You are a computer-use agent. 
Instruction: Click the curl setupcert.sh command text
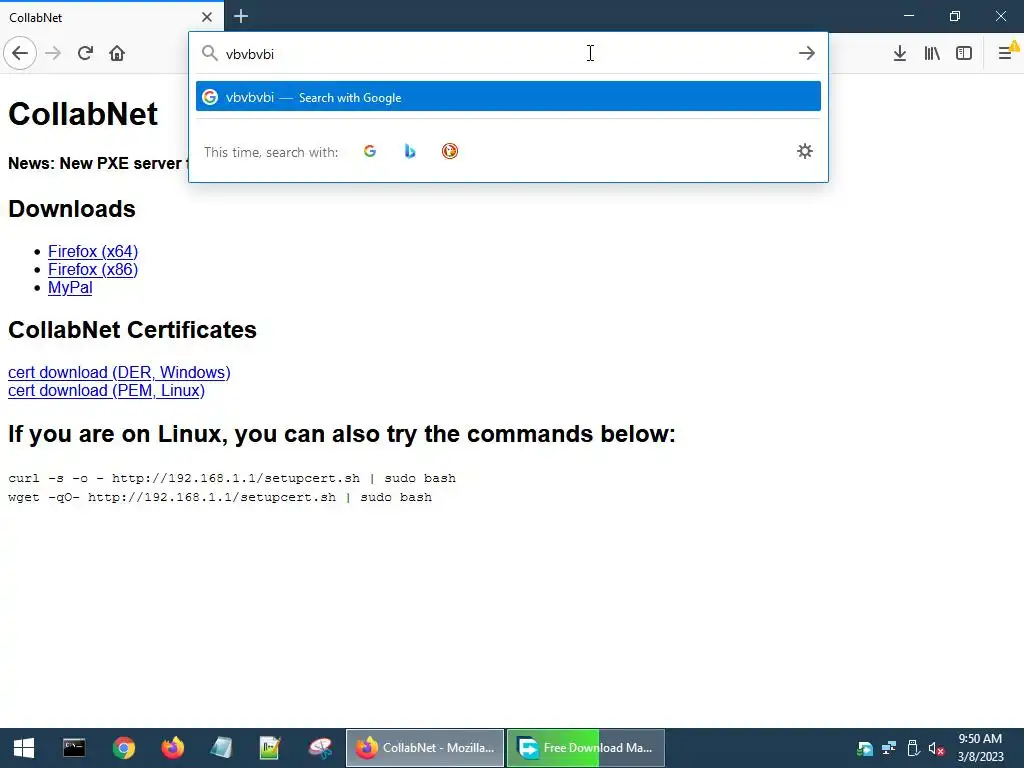click(232, 478)
